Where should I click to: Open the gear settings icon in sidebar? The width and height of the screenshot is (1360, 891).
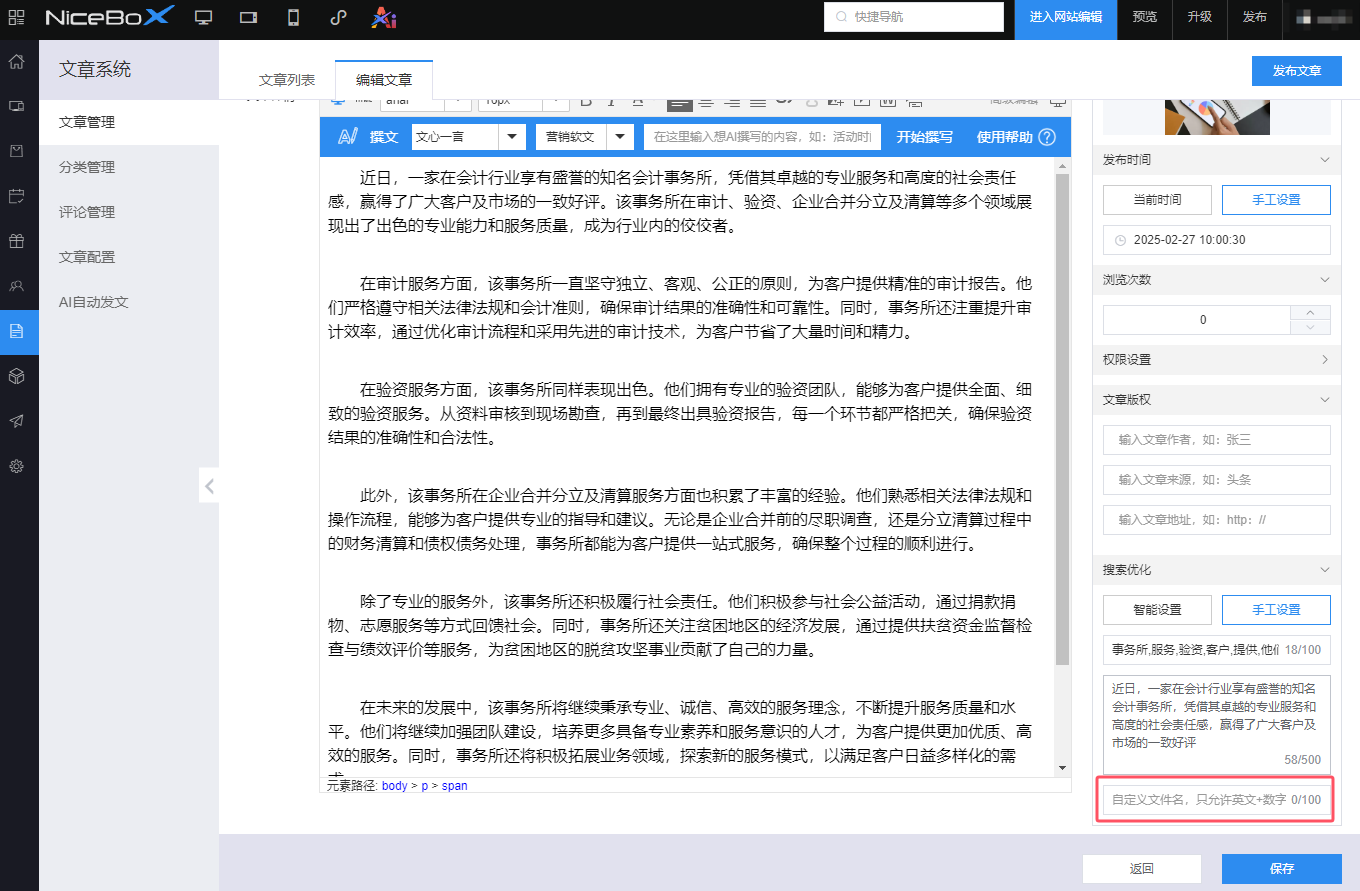coord(16,466)
